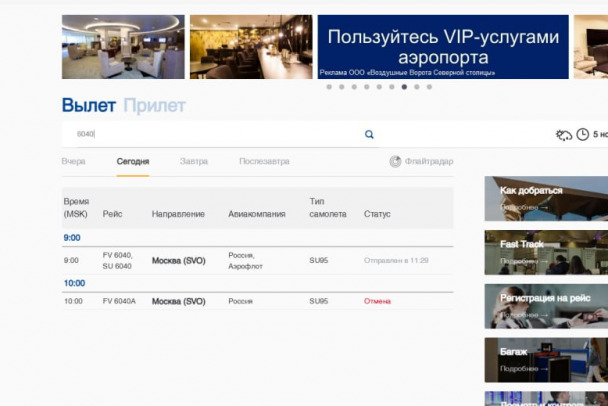Click the clock icon near the date
This screenshot has height=406, width=608.
(582, 135)
